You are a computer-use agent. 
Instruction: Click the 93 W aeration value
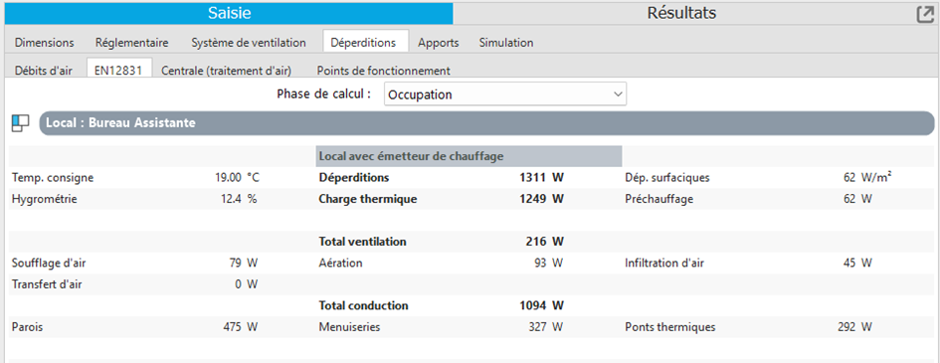pos(550,263)
